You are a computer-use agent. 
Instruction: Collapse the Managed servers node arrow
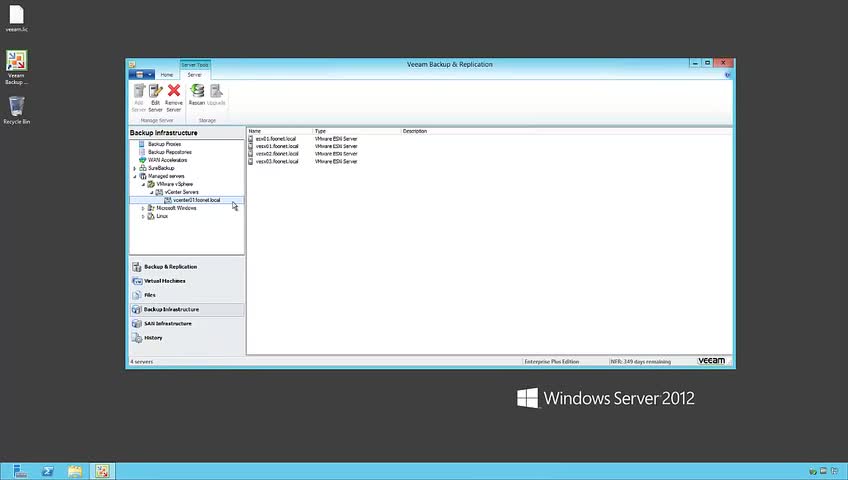click(x=135, y=177)
